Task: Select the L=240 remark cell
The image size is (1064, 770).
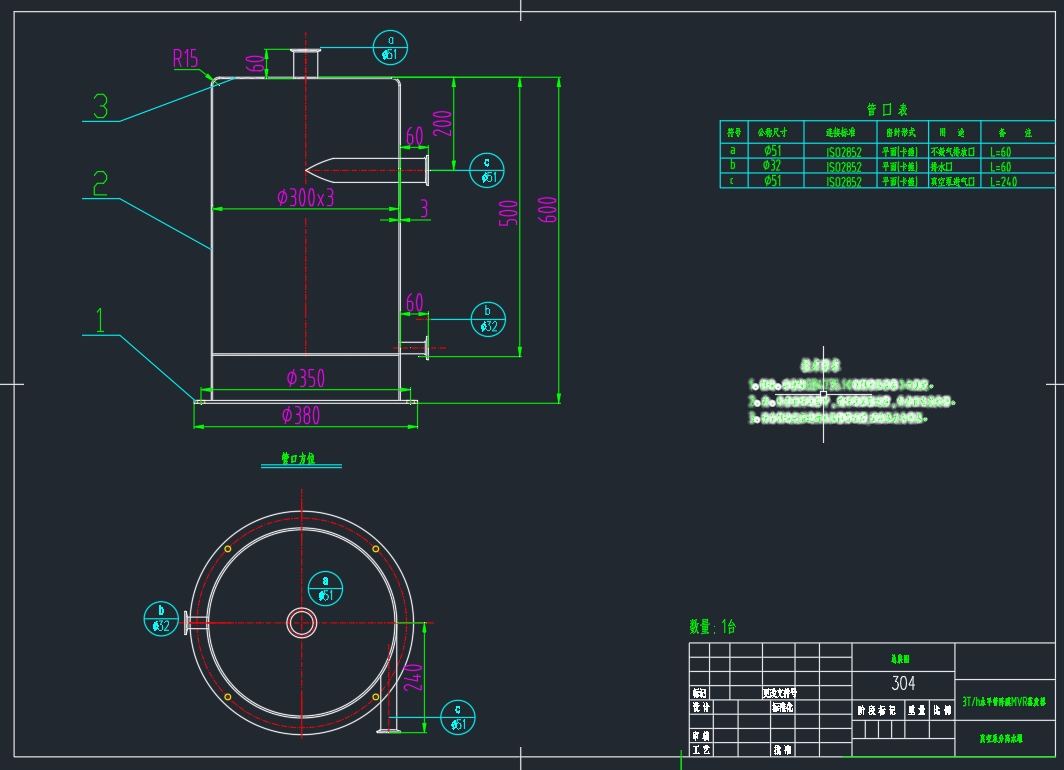Action: pyautogui.click(x=1004, y=182)
